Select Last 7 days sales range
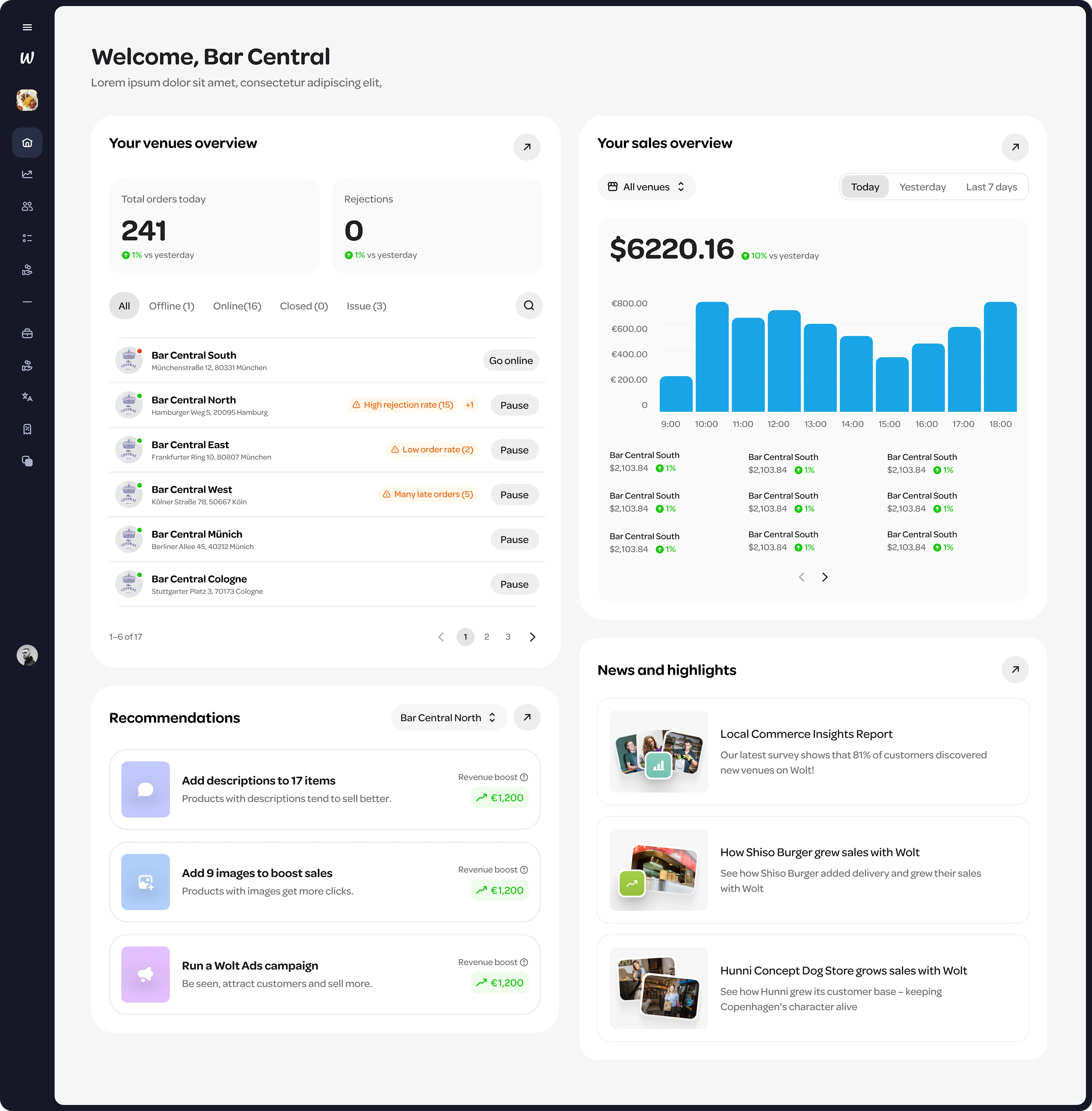Image resolution: width=1092 pixels, height=1111 pixels. 991,187
